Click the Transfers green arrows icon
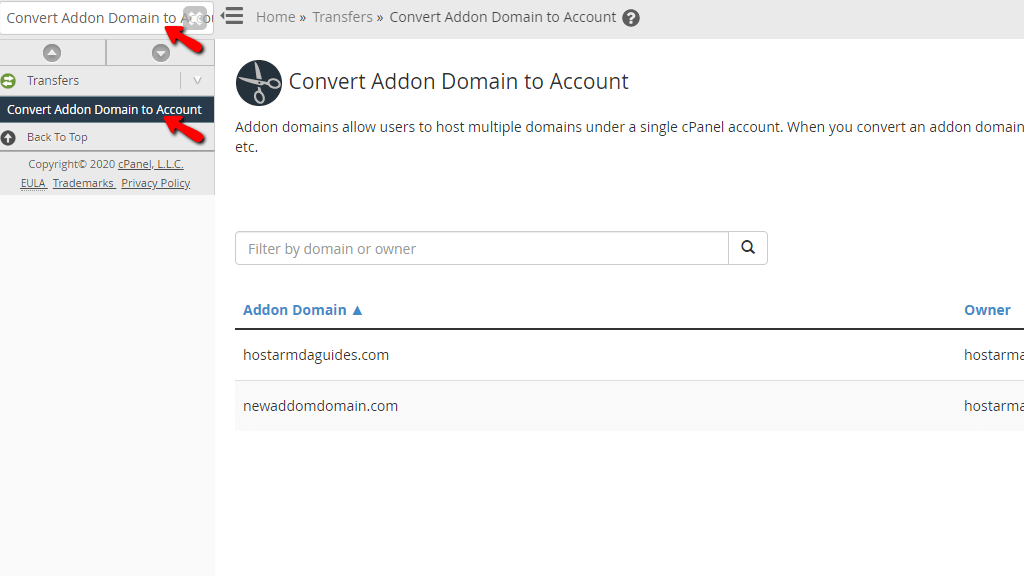 8,81
